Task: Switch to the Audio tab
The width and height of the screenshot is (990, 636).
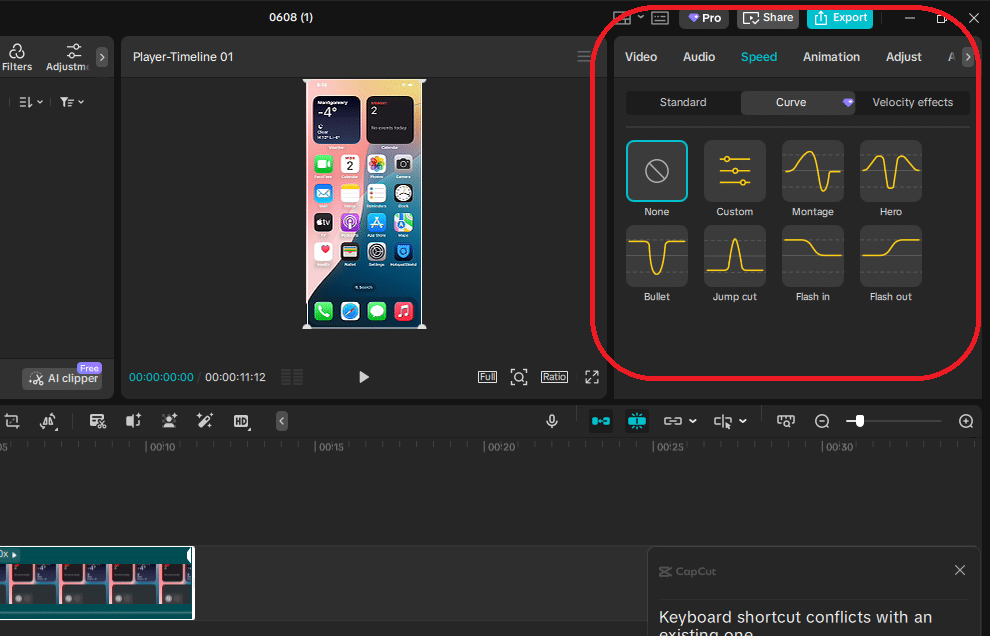Action: pyautogui.click(x=699, y=57)
